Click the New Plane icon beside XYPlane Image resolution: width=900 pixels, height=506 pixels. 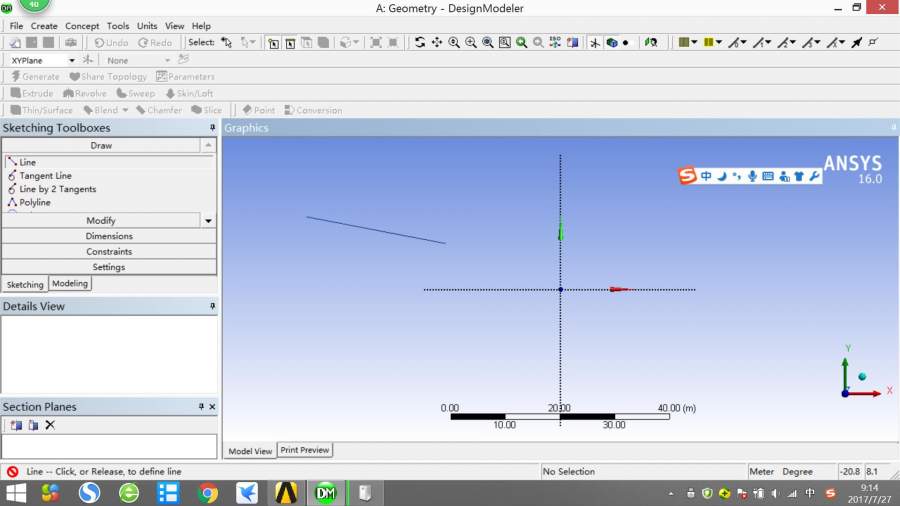[x=88, y=60]
